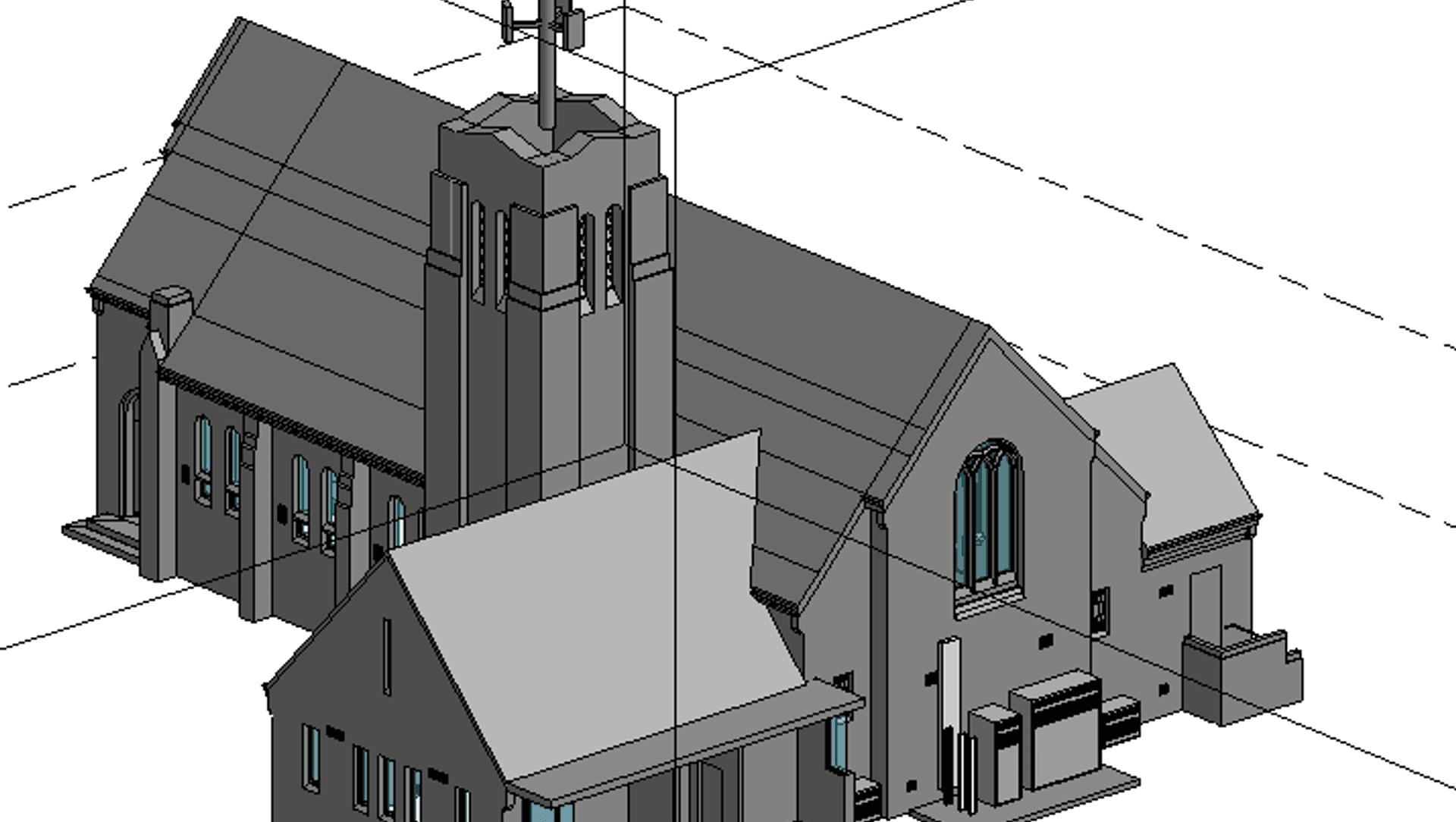Select the large arched stained-glass gable window

987,517
